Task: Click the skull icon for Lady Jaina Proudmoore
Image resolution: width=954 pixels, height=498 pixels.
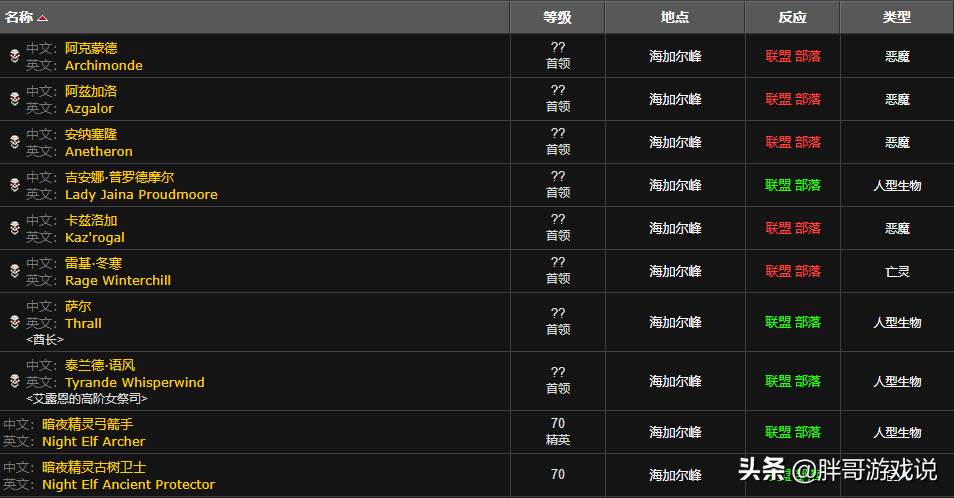Action: pyautogui.click(x=15, y=185)
